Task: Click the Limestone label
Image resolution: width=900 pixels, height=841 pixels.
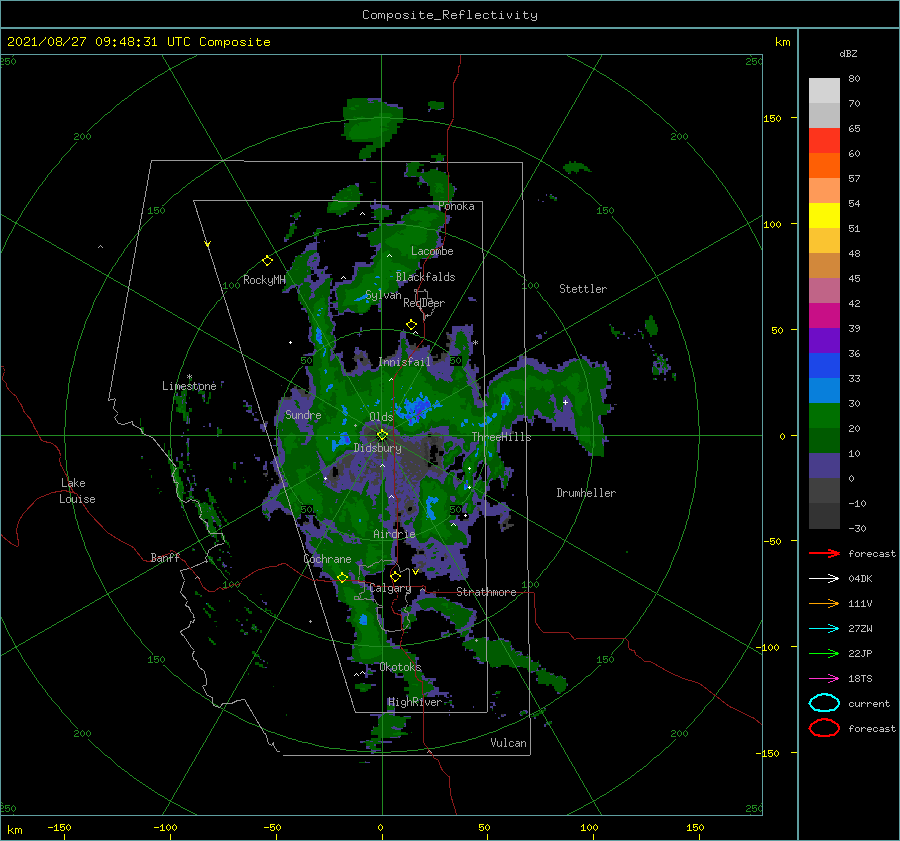Action: [189, 386]
